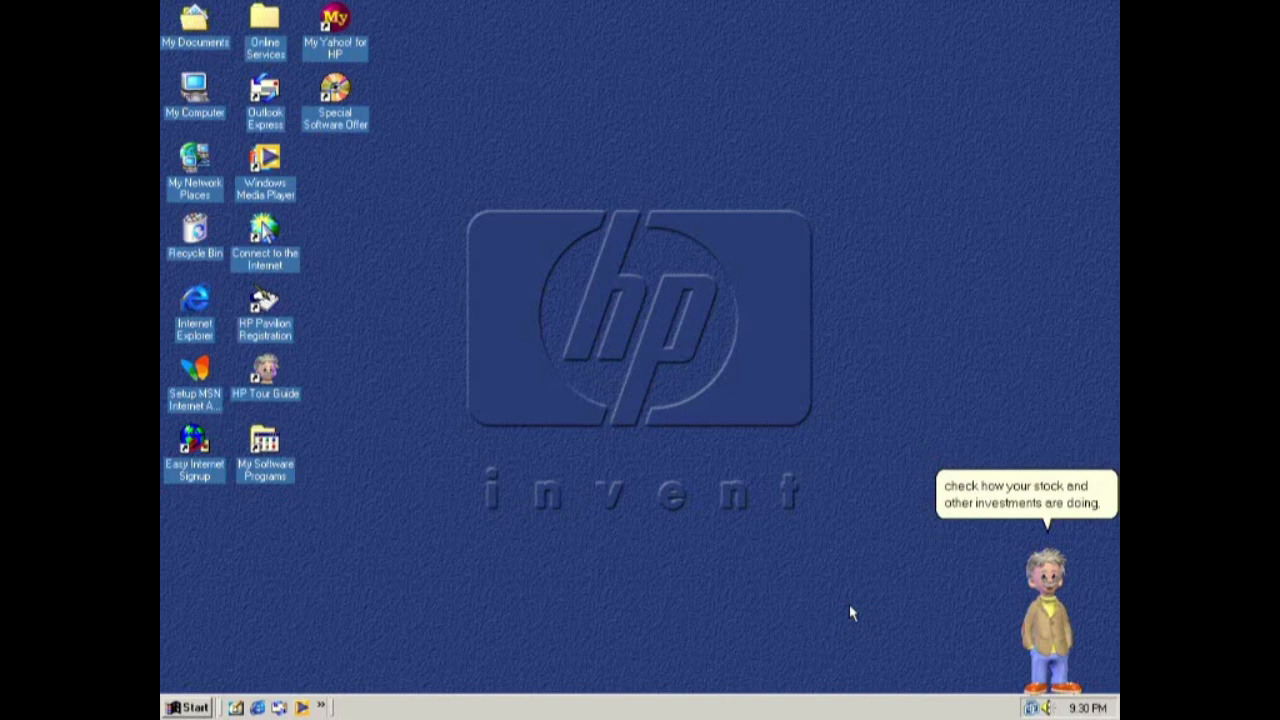This screenshot has width=1280, height=720.
Task: Expand the quick launch overflow chevron
Action: (322, 705)
